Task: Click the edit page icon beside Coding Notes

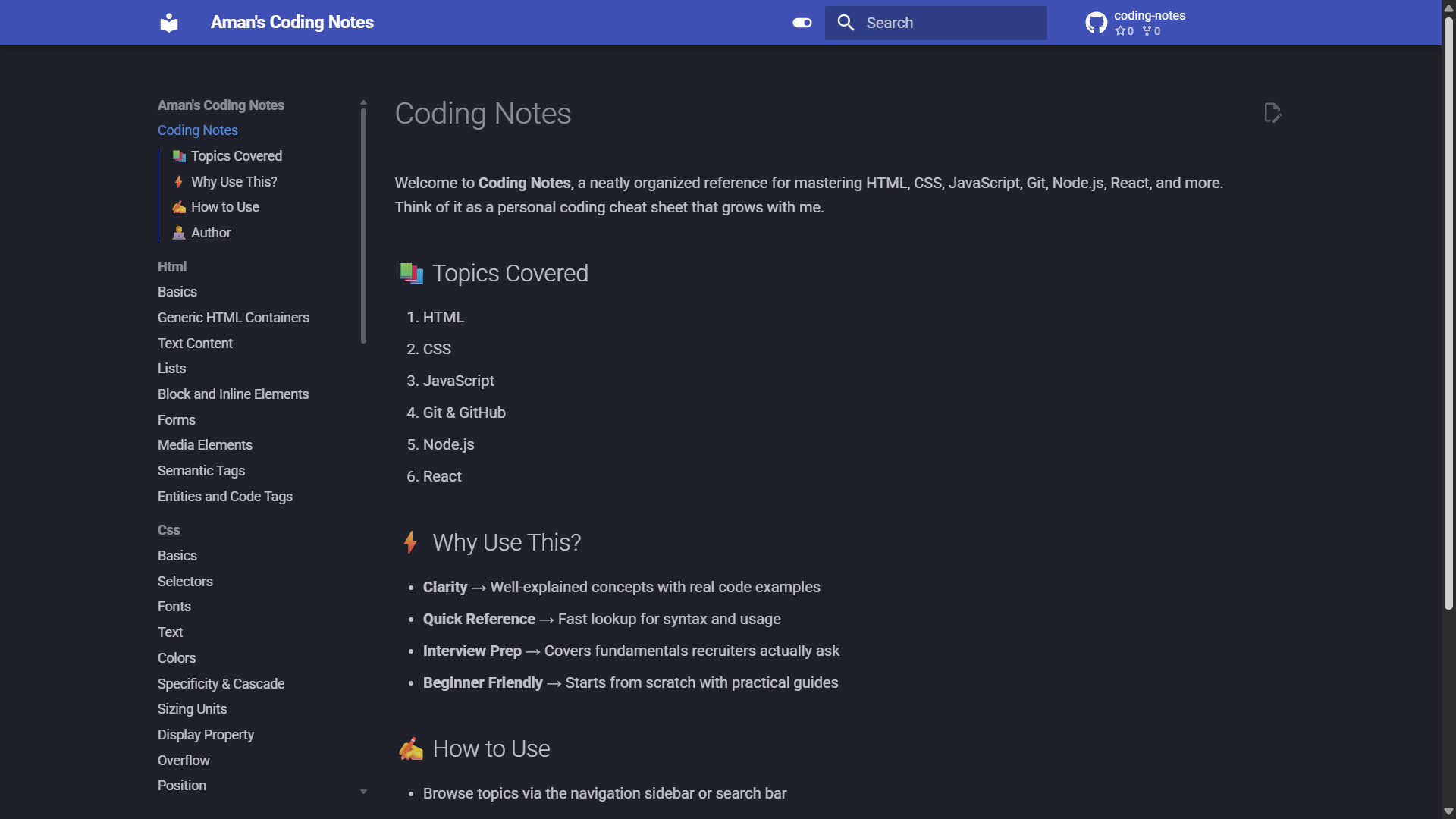Action: tap(1272, 112)
